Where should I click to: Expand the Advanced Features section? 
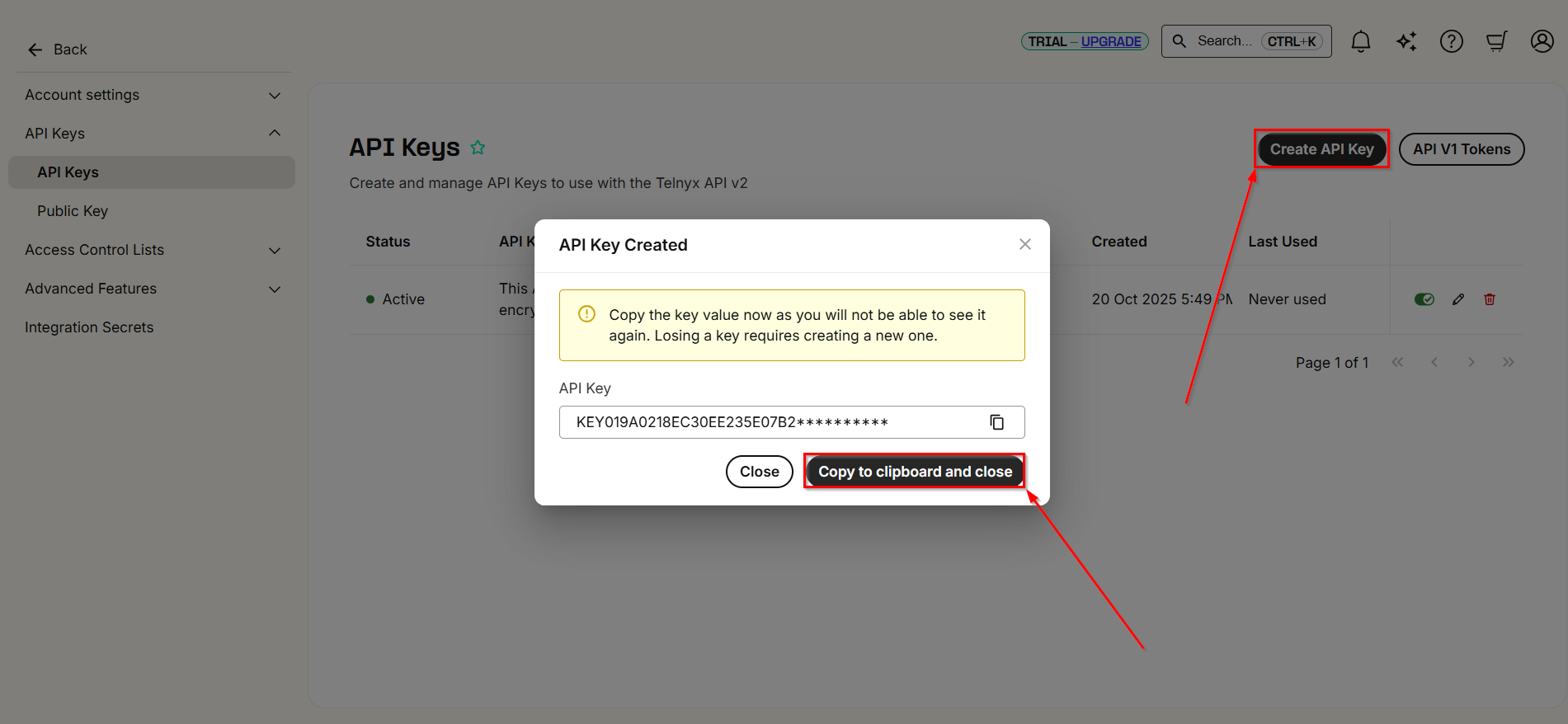click(275, 289)
